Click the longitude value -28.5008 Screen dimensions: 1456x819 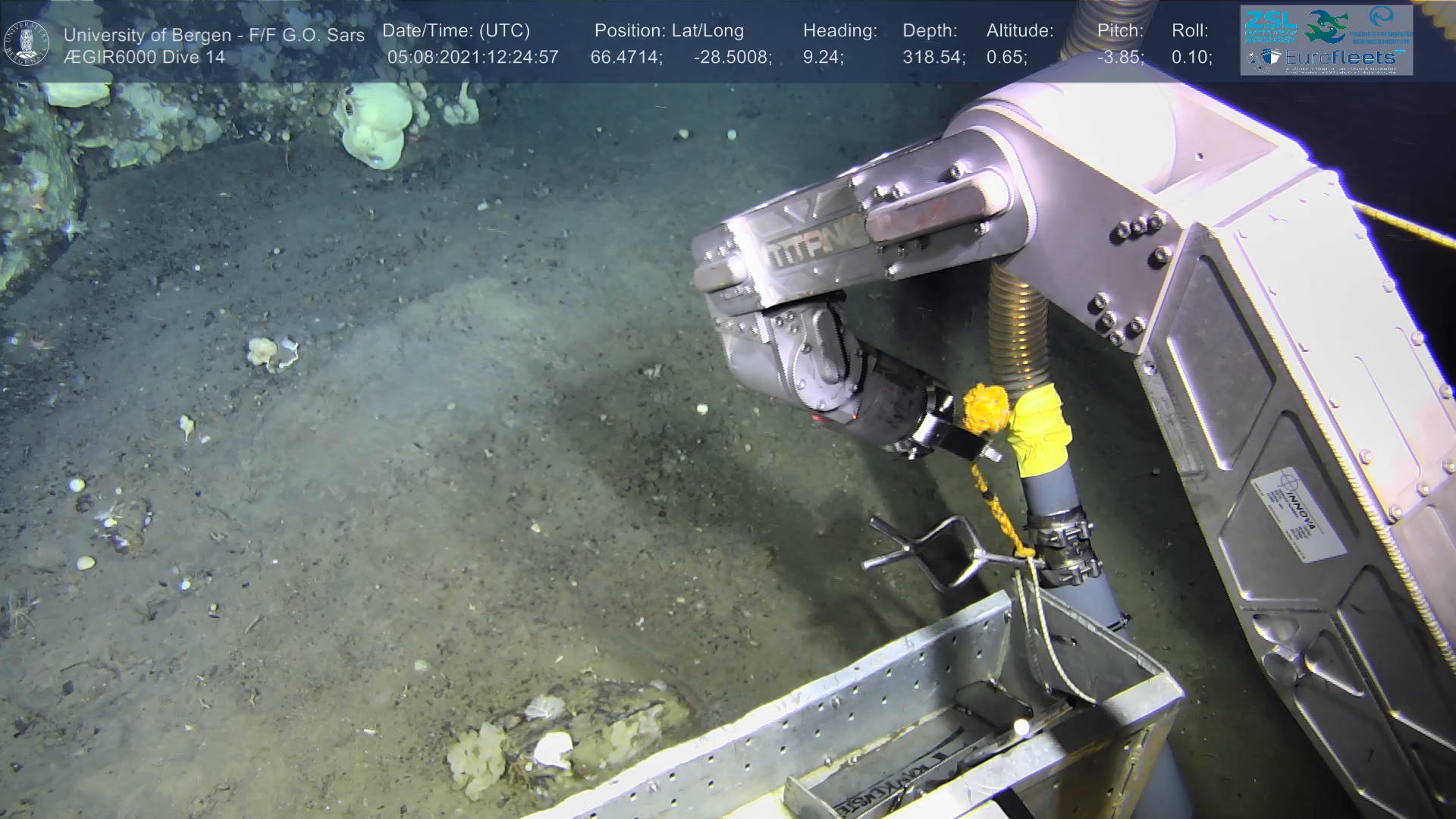[732, 58]
